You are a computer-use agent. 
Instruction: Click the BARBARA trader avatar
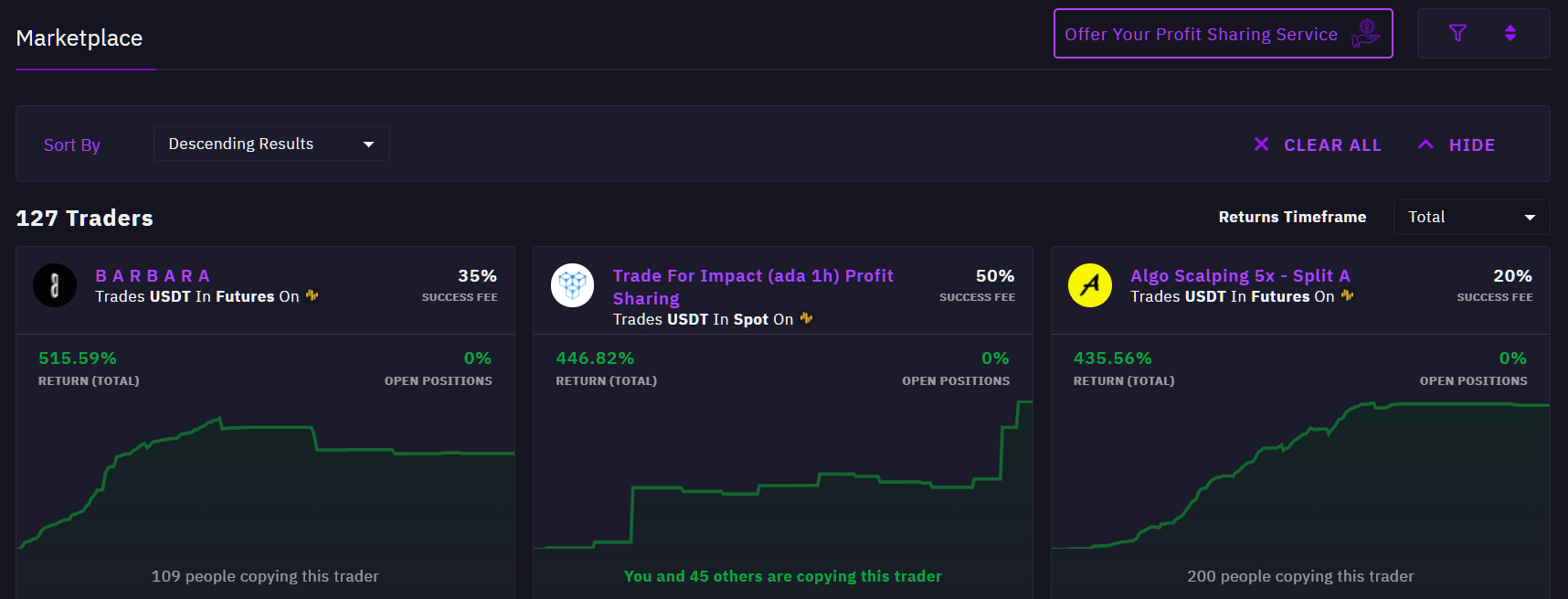click(x=55, y=285)
